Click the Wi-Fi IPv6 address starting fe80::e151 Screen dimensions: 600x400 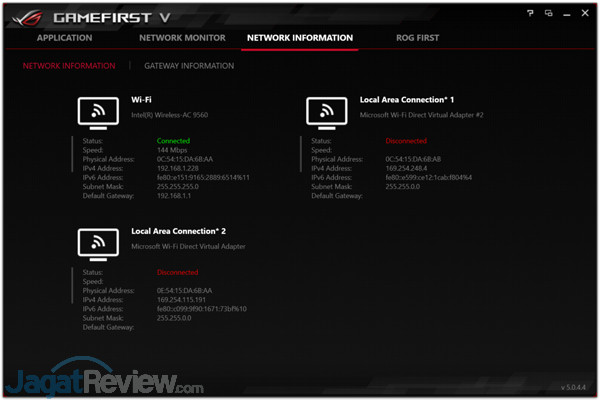pyautogui.click(x=203, y=178)
